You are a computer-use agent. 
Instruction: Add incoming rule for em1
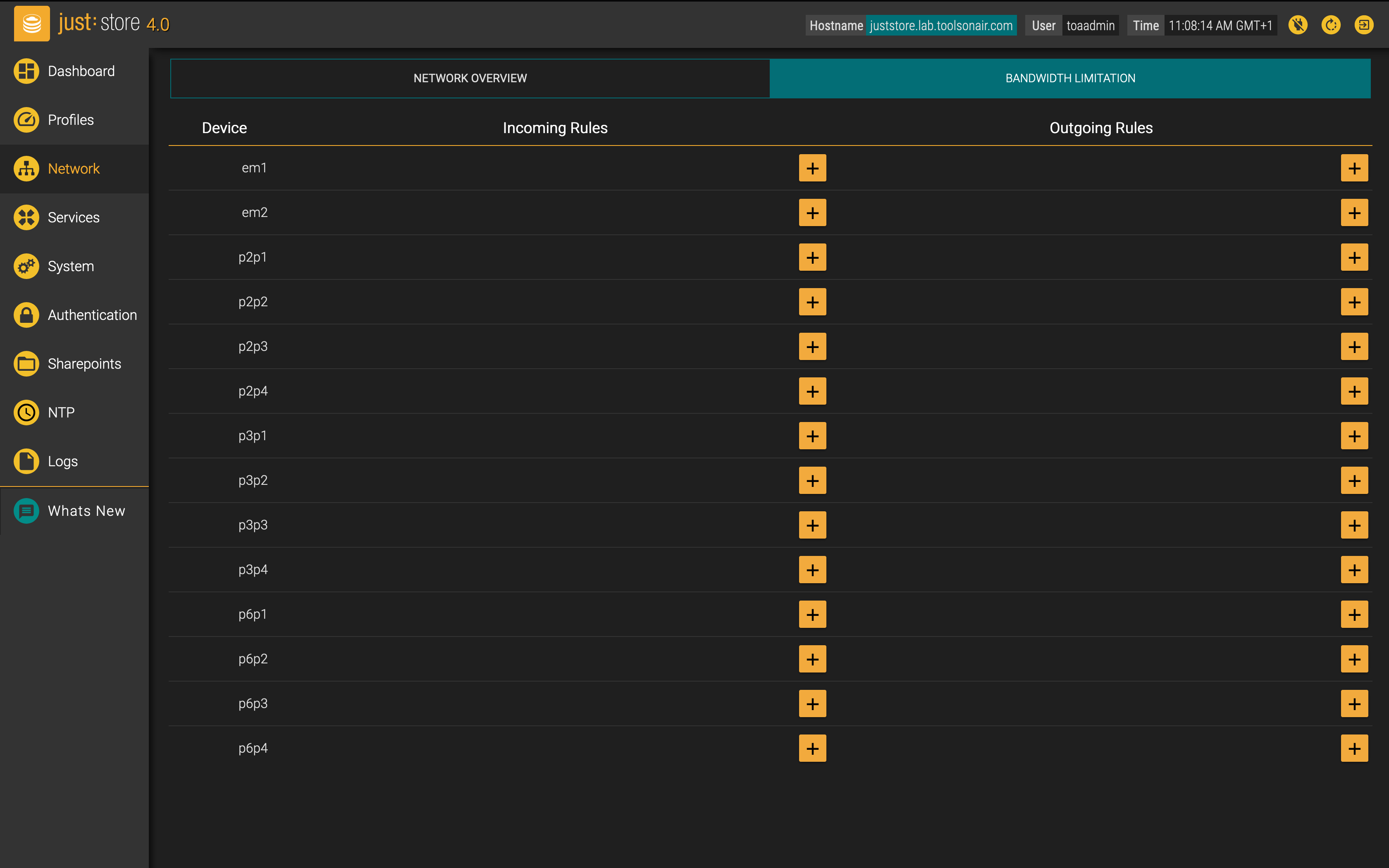(x=812, y=168)
